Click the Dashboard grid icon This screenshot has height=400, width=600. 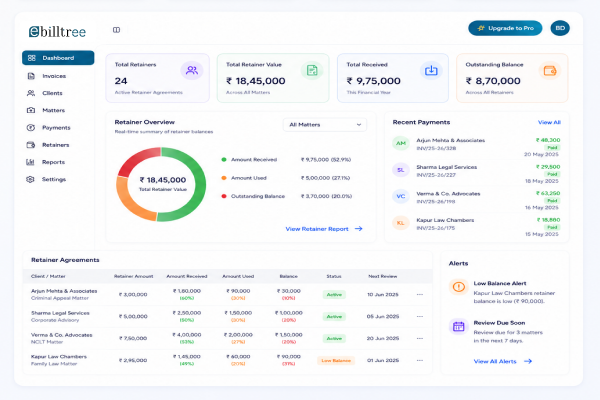coord(32,58)
